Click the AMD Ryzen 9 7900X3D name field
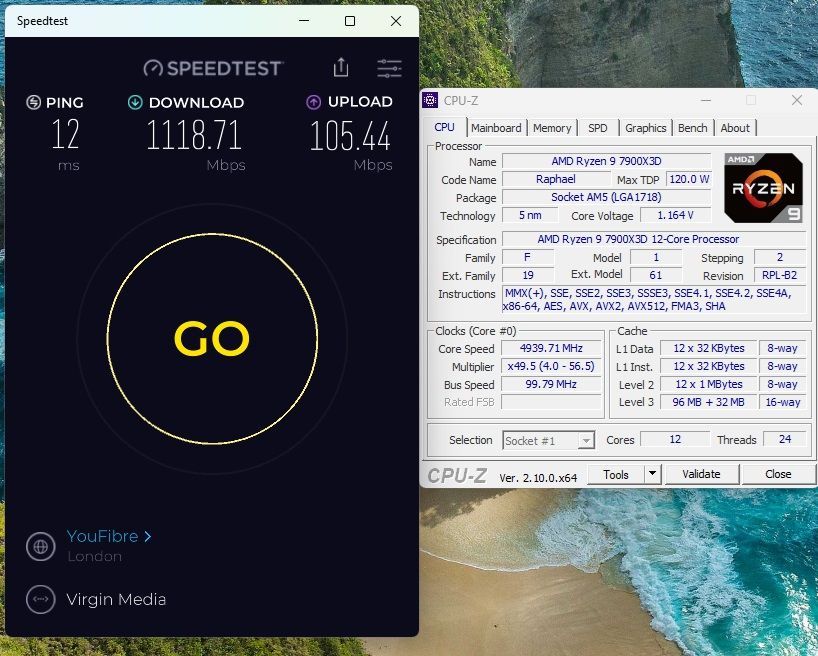This screenshot has height=656, width=818. click(606, 161)
